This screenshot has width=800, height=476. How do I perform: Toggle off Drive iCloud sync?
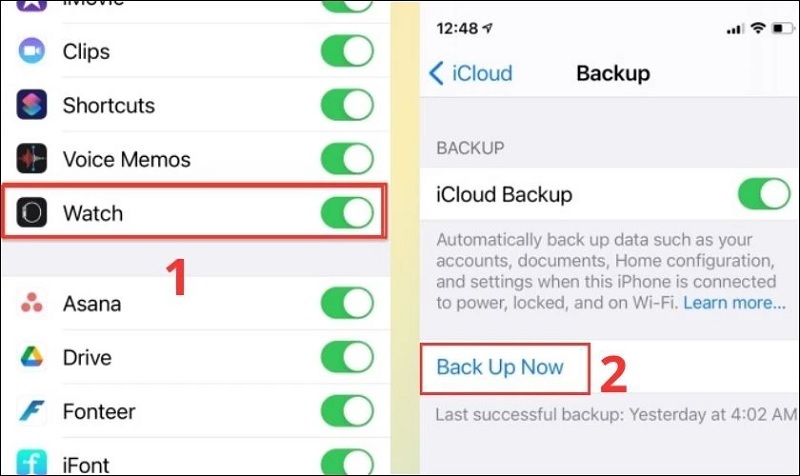[347, 357]
